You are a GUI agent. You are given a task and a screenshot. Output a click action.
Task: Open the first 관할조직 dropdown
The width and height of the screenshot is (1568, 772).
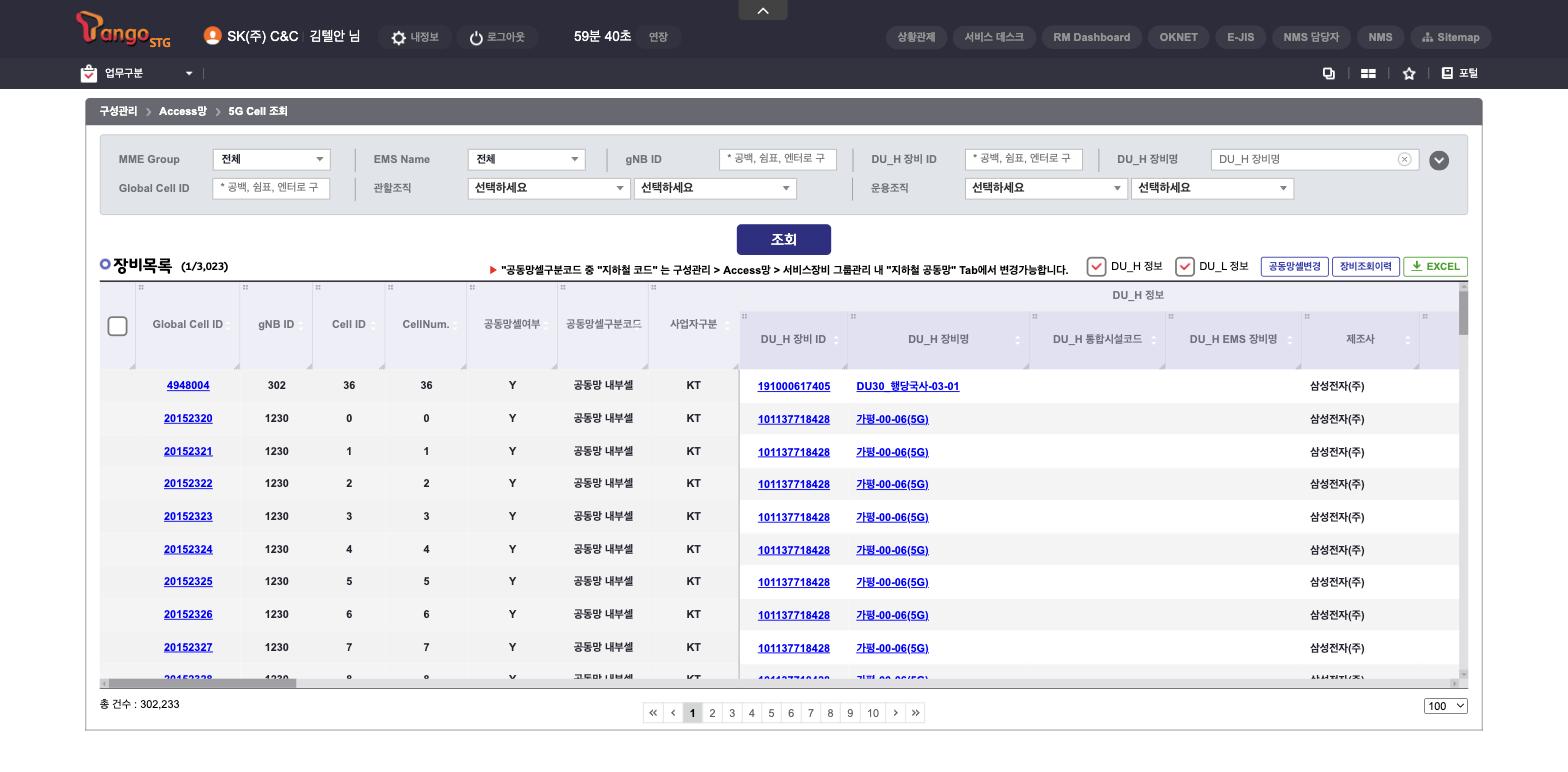point(549,188)
